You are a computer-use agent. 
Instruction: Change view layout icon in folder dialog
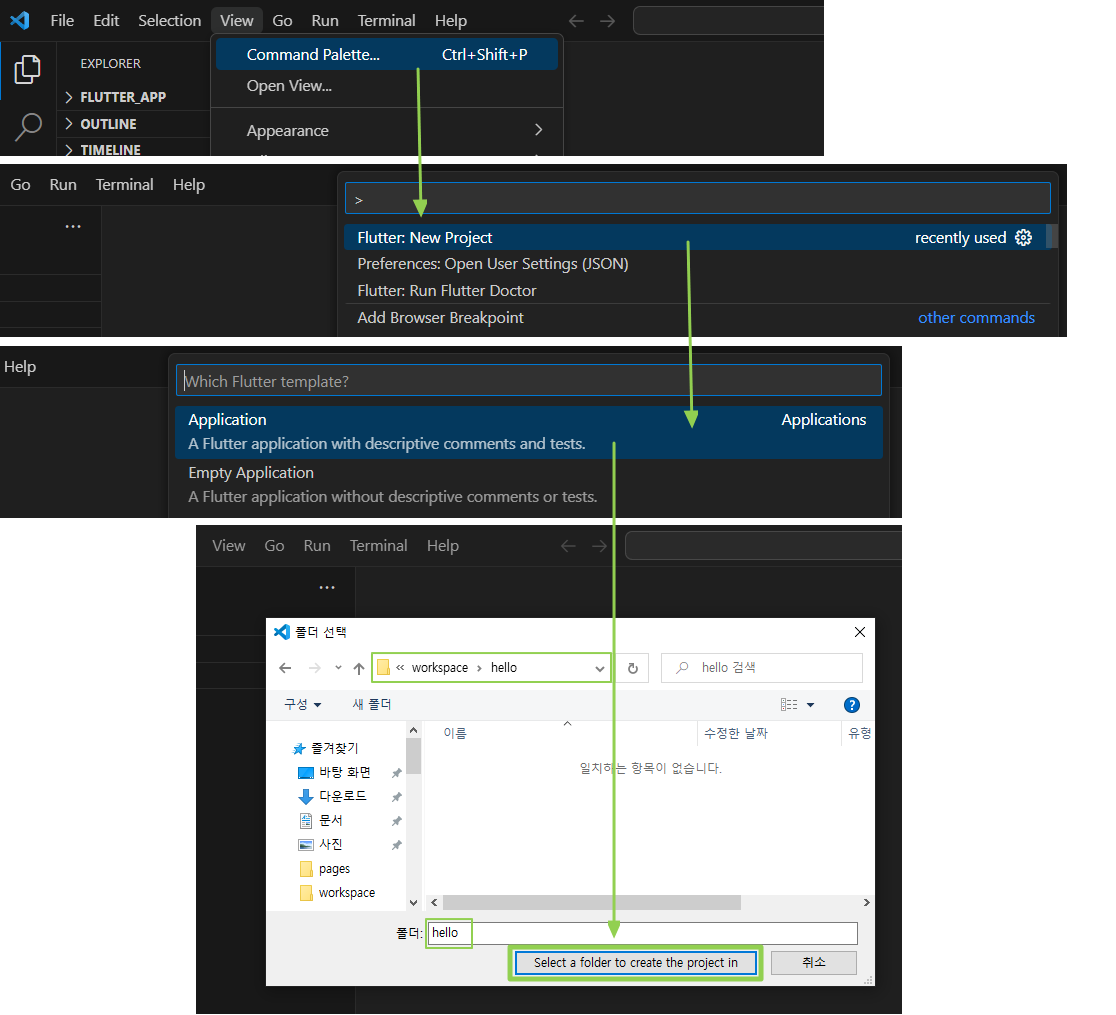point(789,705)
